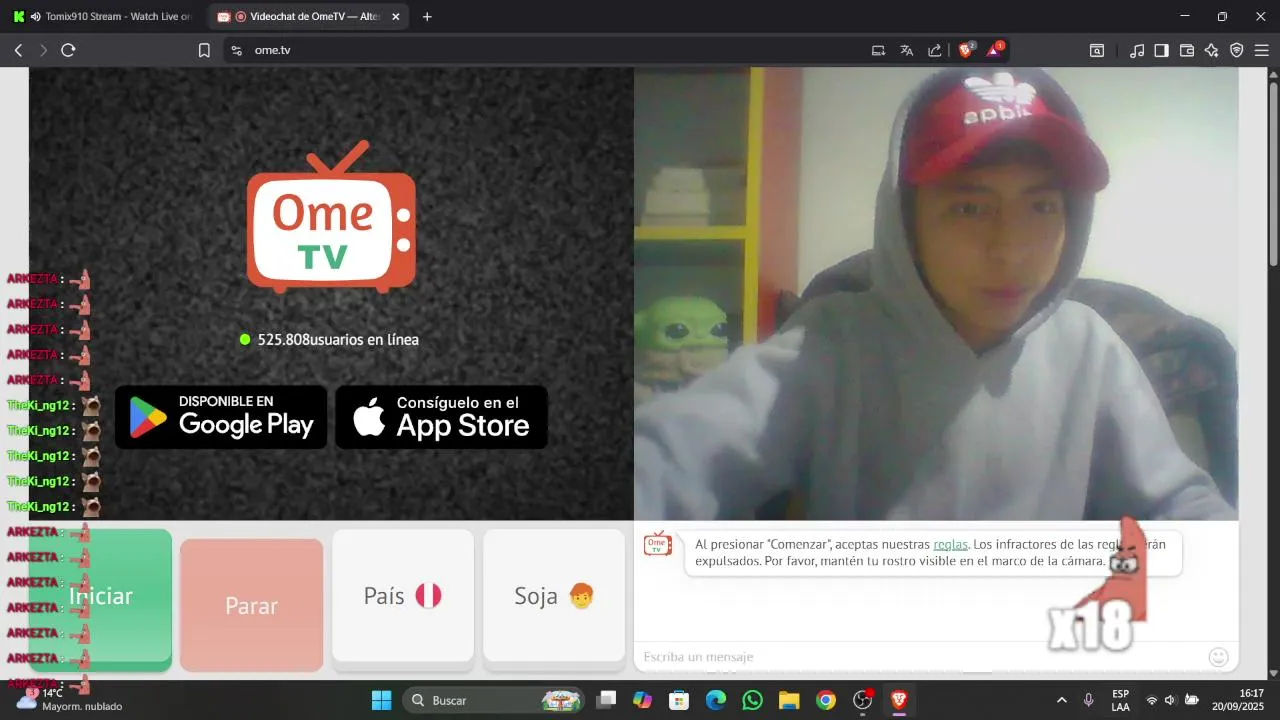Open the Google Play download badge

(x=221, y=417)
